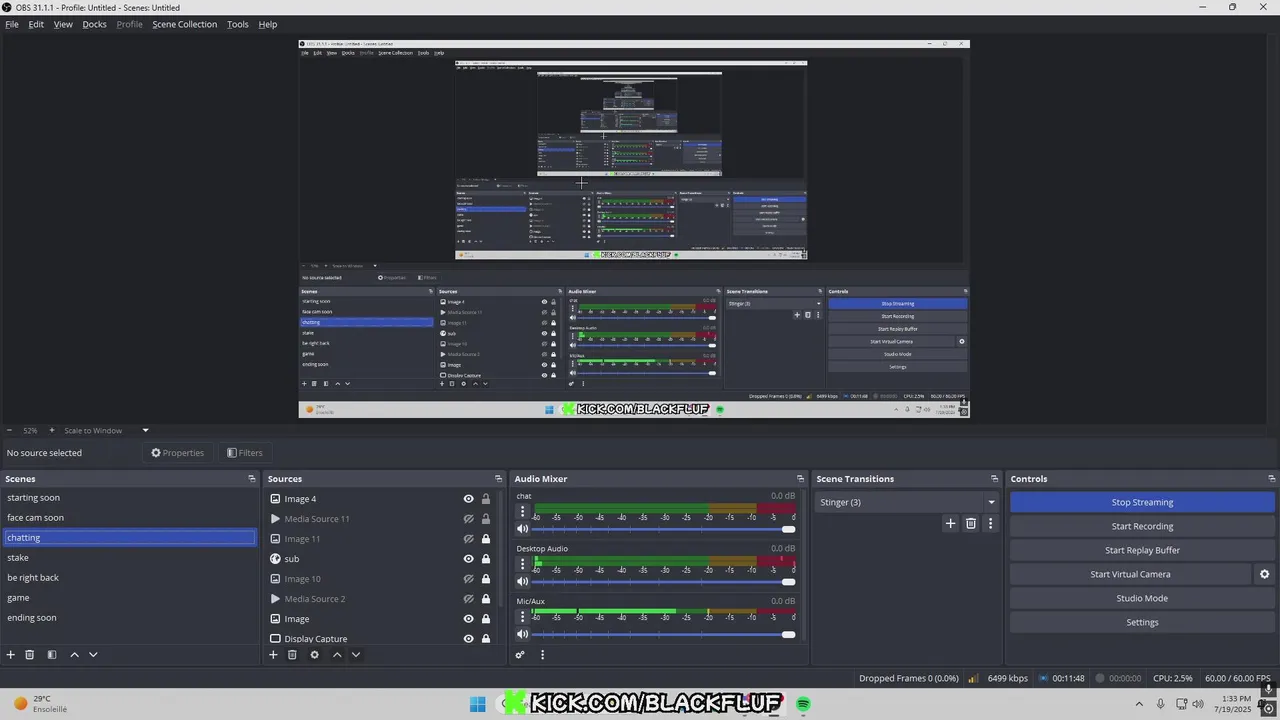Remove selected scene with Scenes trash icon
Image resolution: width=1280 pixels, height=720 pixels.
coord(30,655)
